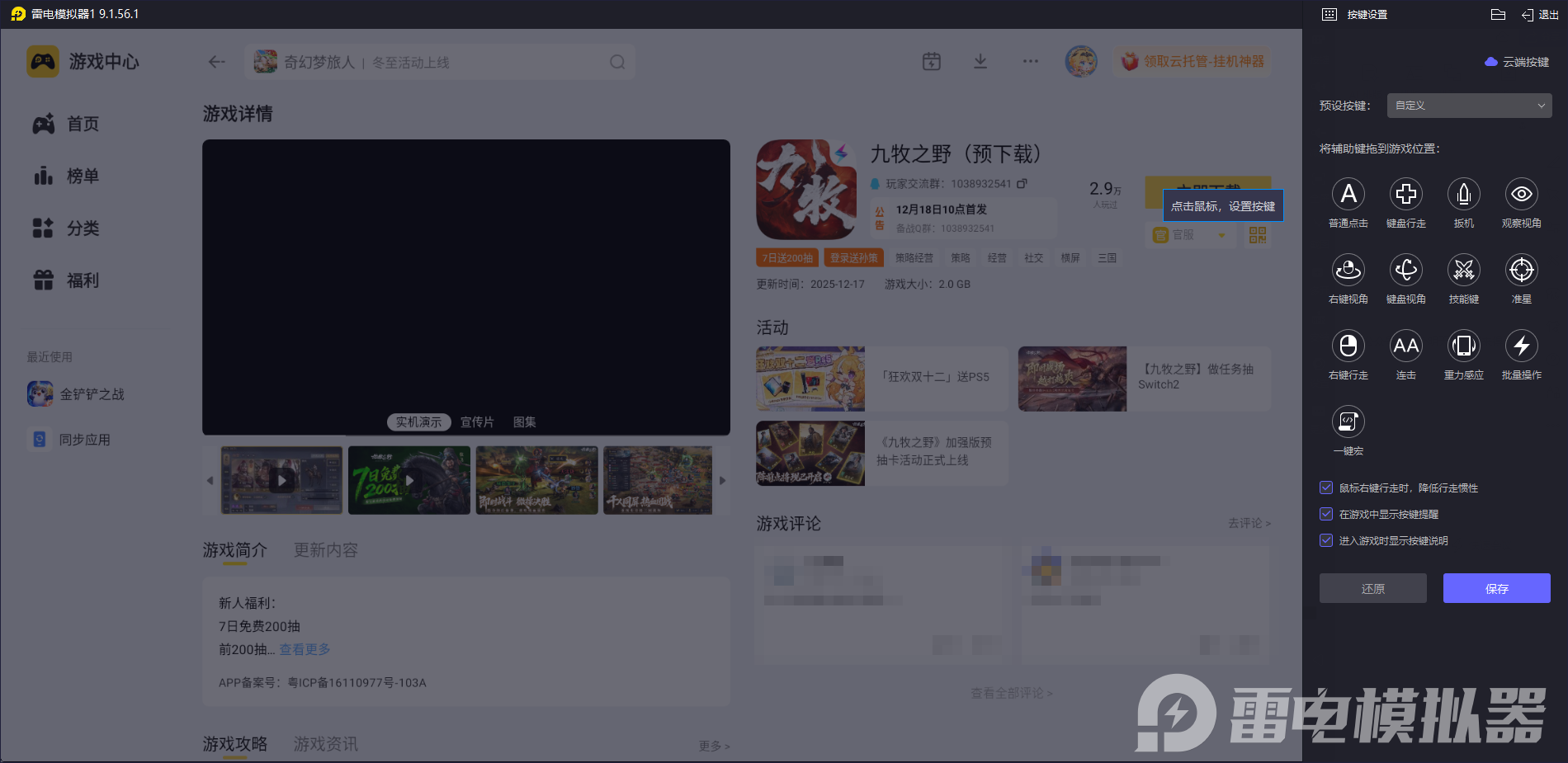Open the calendar check-in icon

click(932, 61)
